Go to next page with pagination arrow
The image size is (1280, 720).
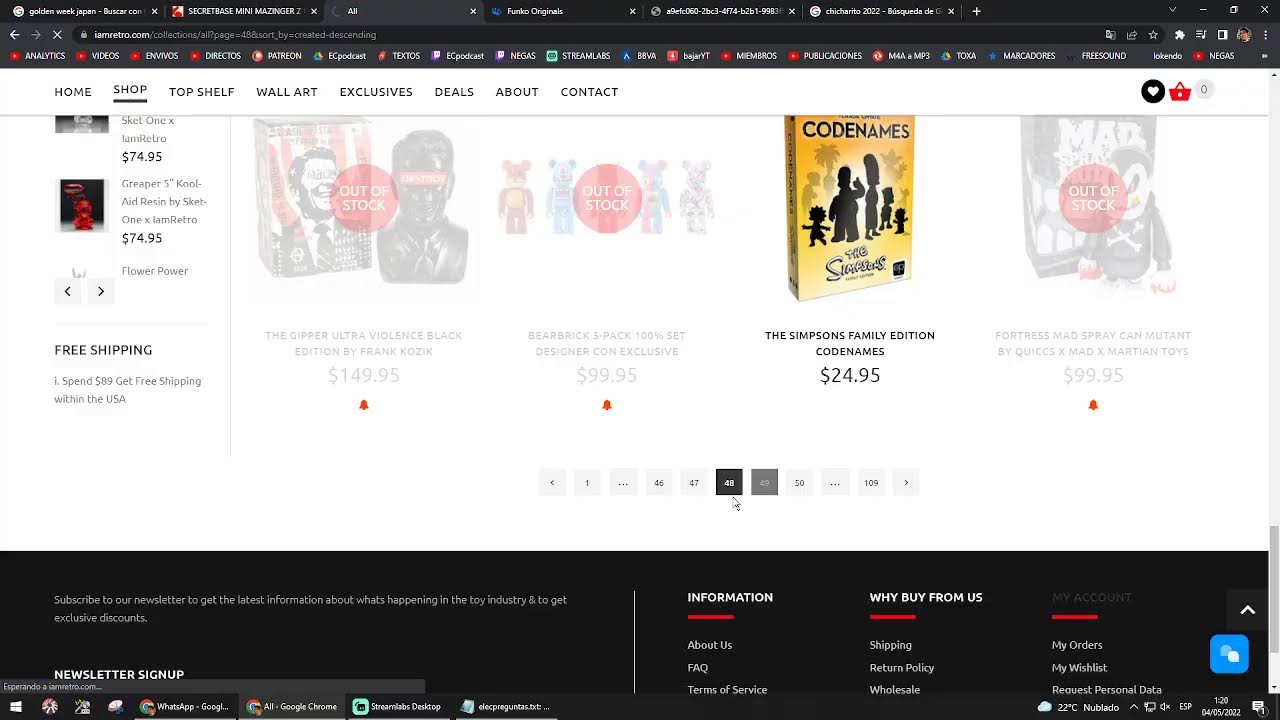click(906, 483)
